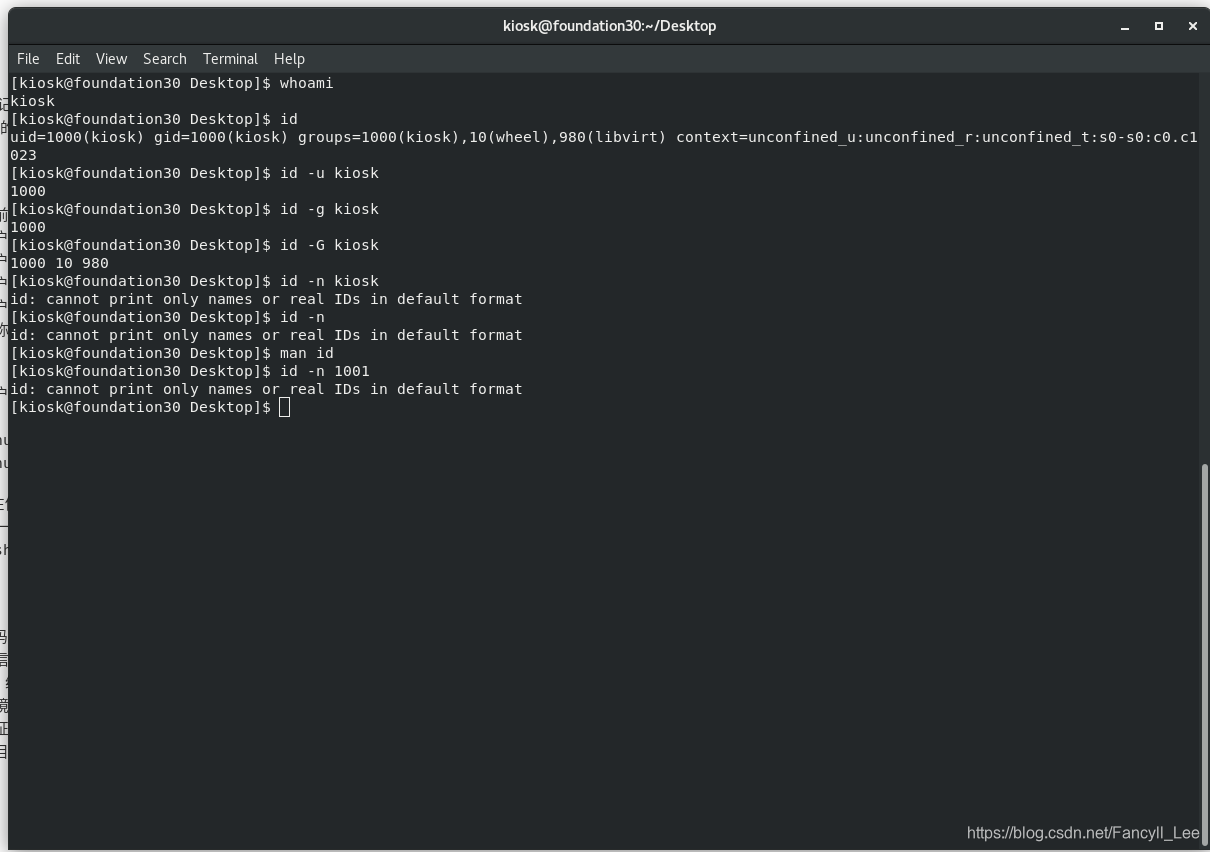Viewport: 1210px width, 852px height.
Task: Click the 'id -u kiosk' command
Action: tap(329, 173)
